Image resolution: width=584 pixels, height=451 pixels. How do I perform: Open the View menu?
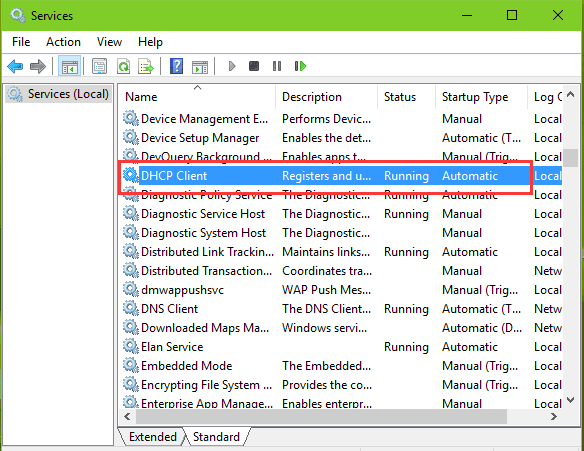coord(109,42)
